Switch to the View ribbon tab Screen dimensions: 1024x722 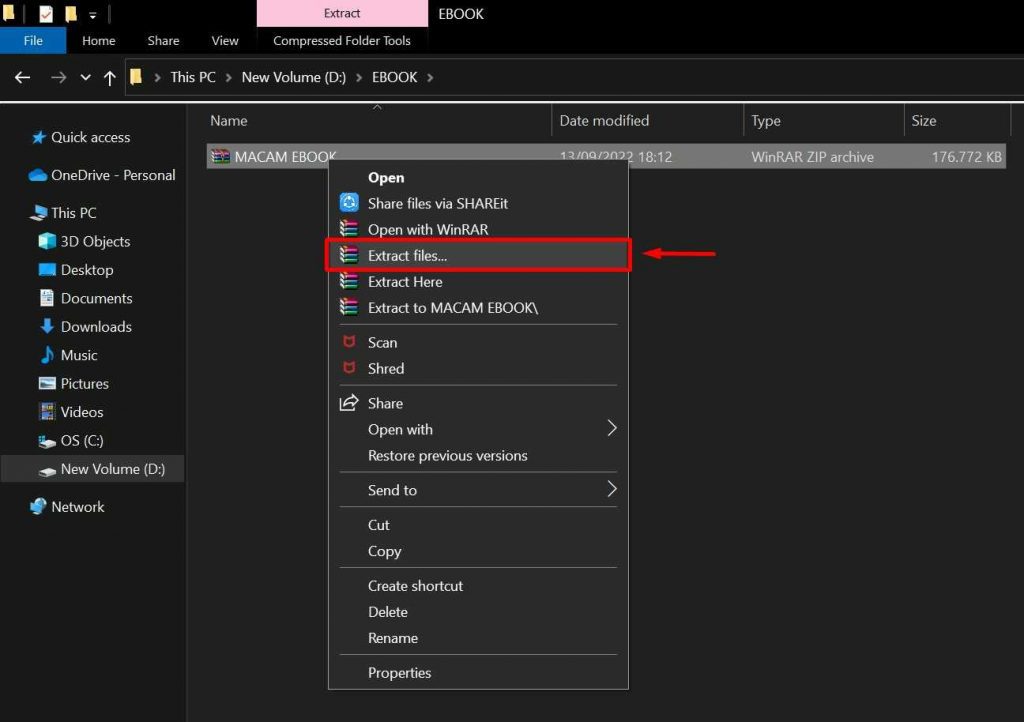point(225,41)
